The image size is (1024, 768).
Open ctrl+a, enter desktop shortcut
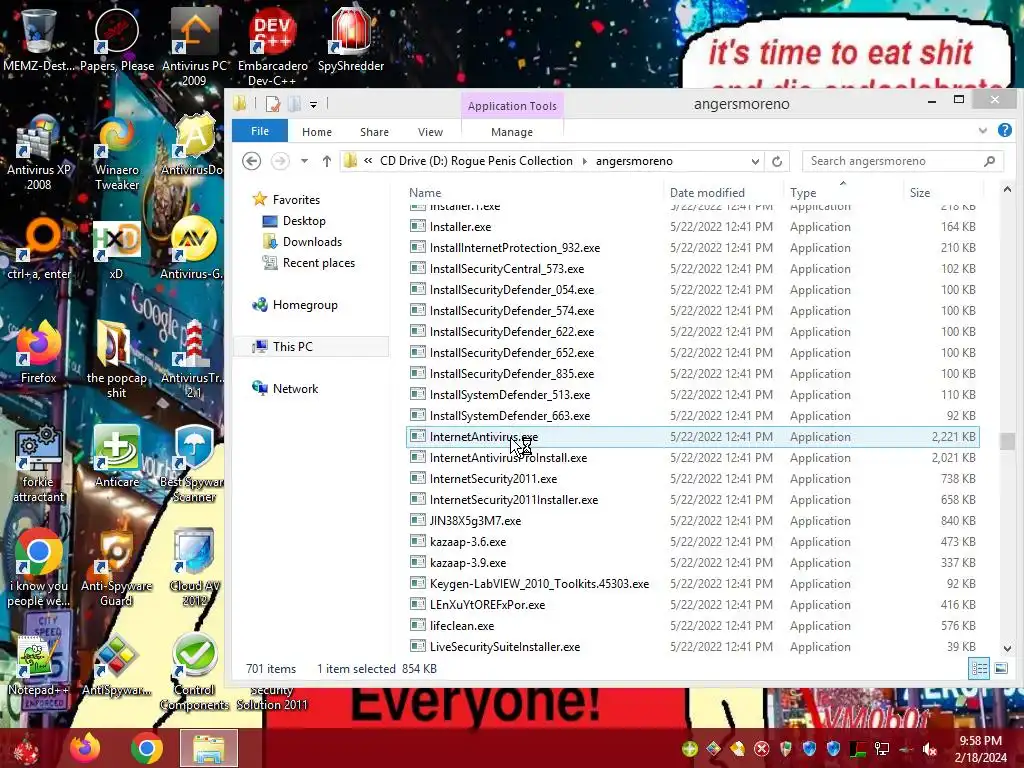(39, 250)
